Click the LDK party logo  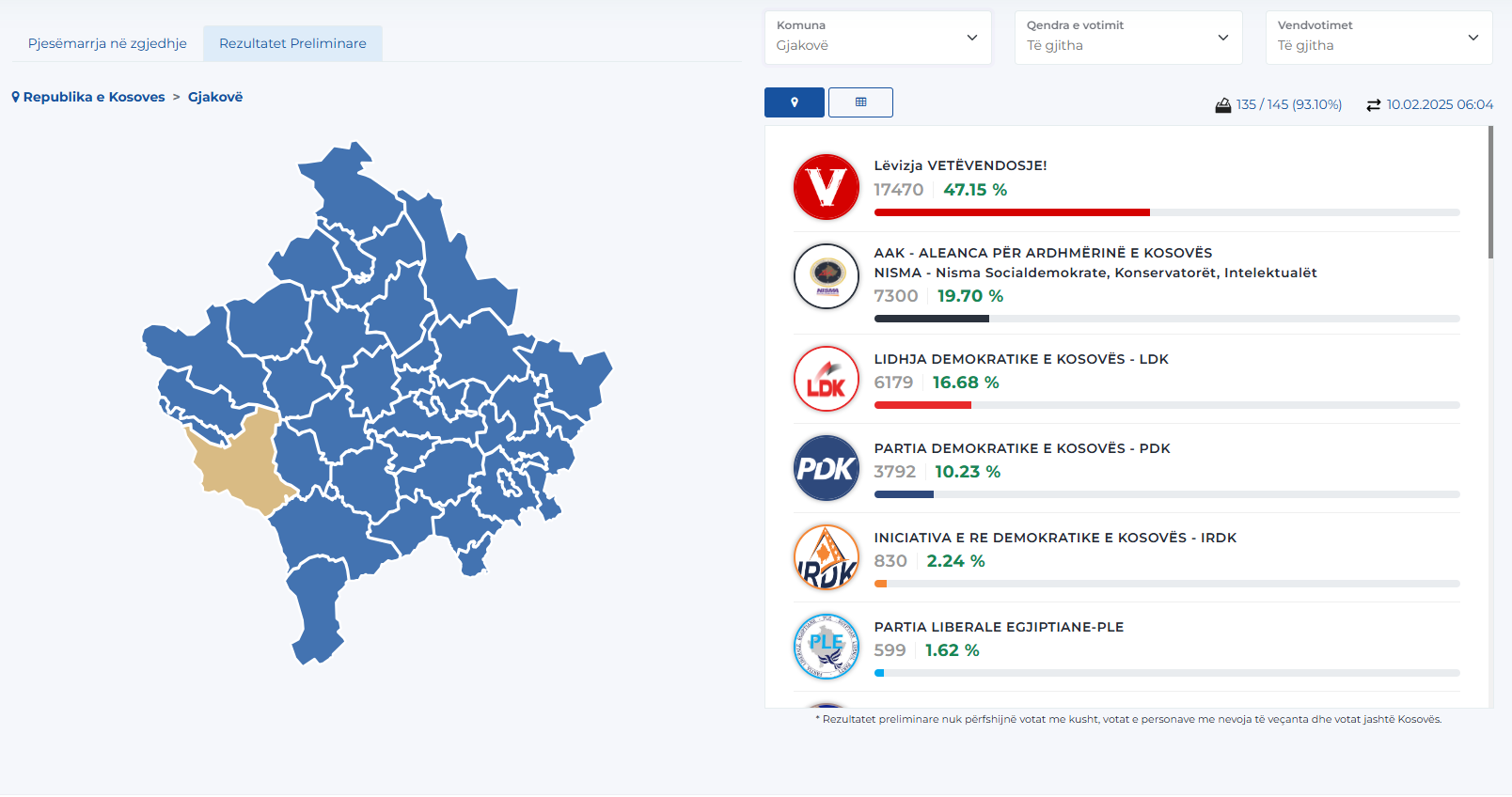point(826,380)
